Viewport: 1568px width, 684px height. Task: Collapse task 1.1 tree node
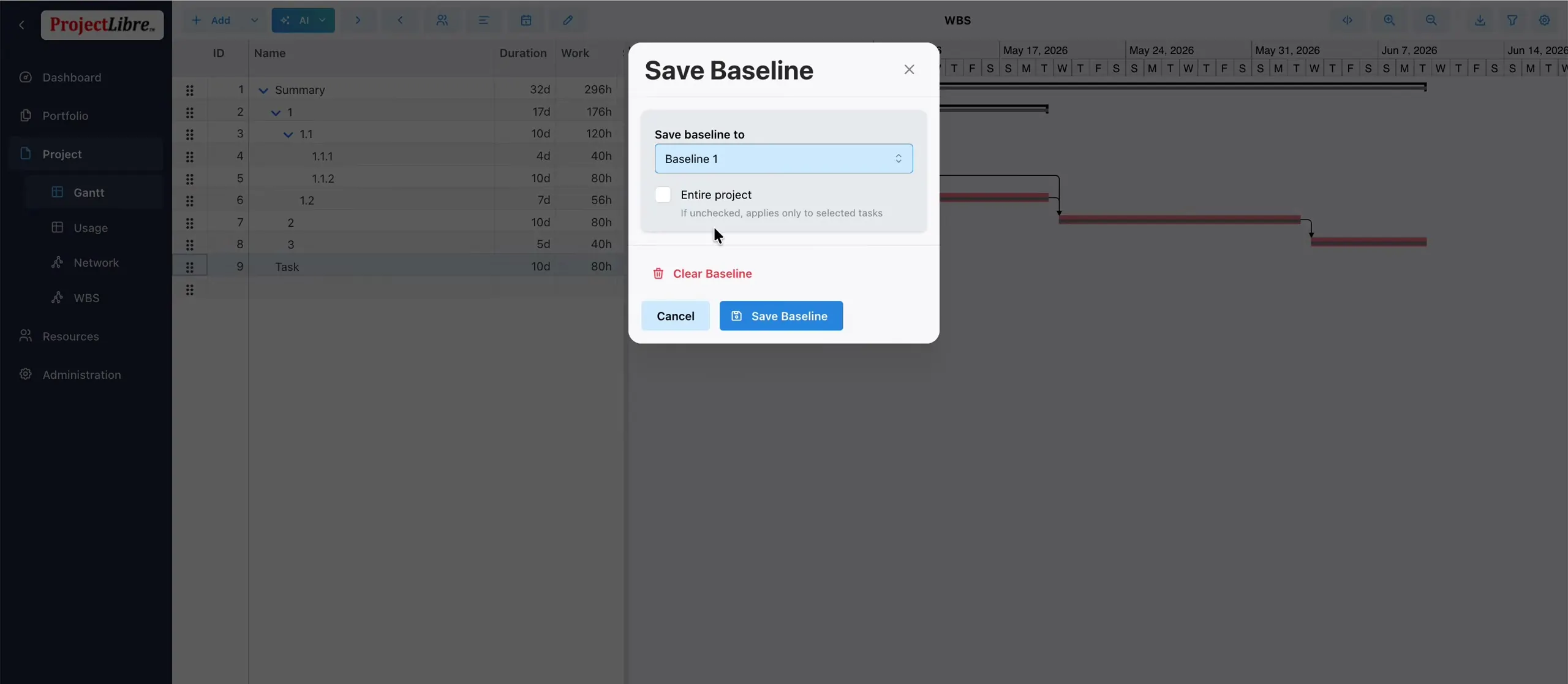288,135
